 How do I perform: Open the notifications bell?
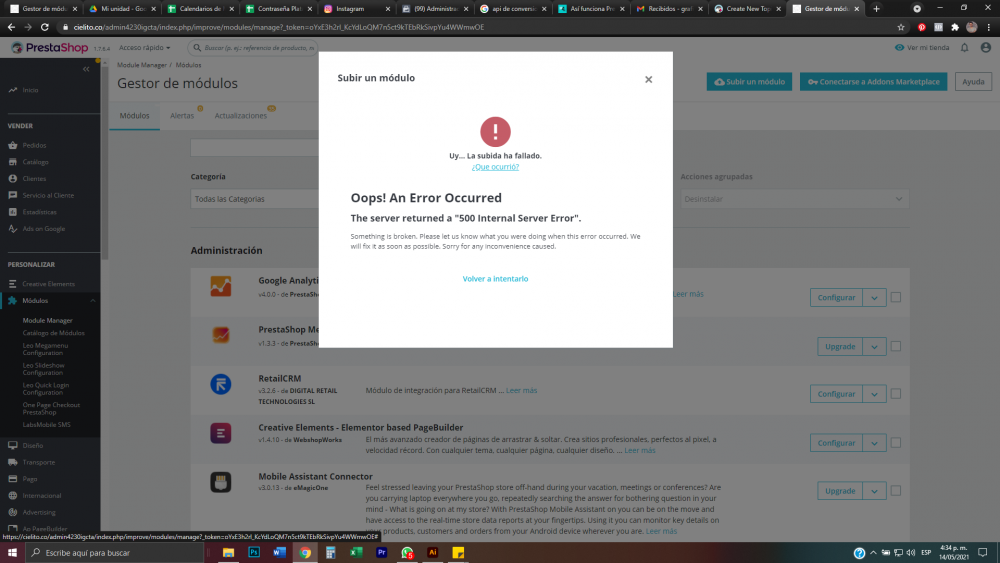pyautogui.click(x=964, y=48)
